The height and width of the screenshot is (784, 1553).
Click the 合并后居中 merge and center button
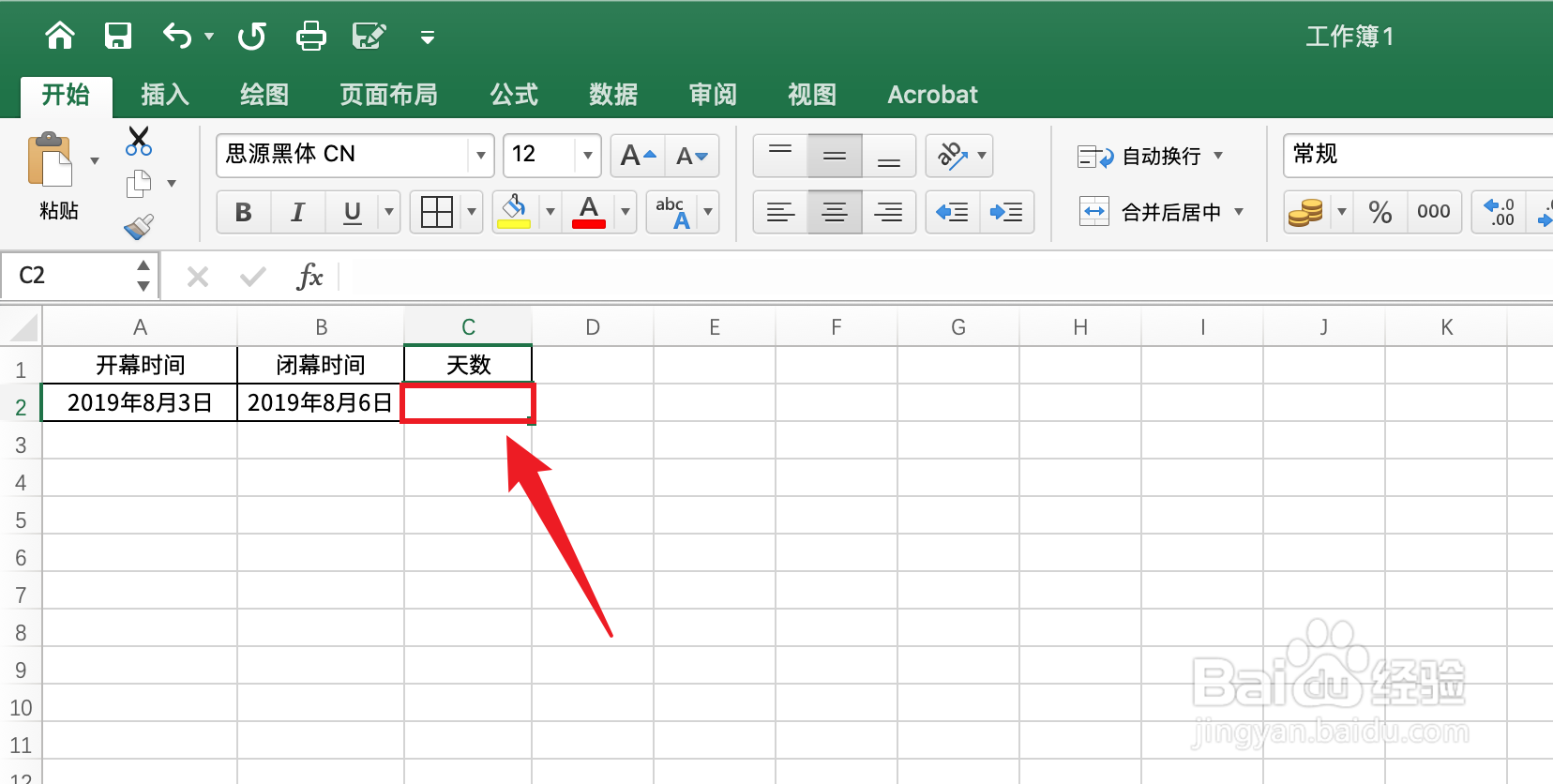[x=1151, y=213]
